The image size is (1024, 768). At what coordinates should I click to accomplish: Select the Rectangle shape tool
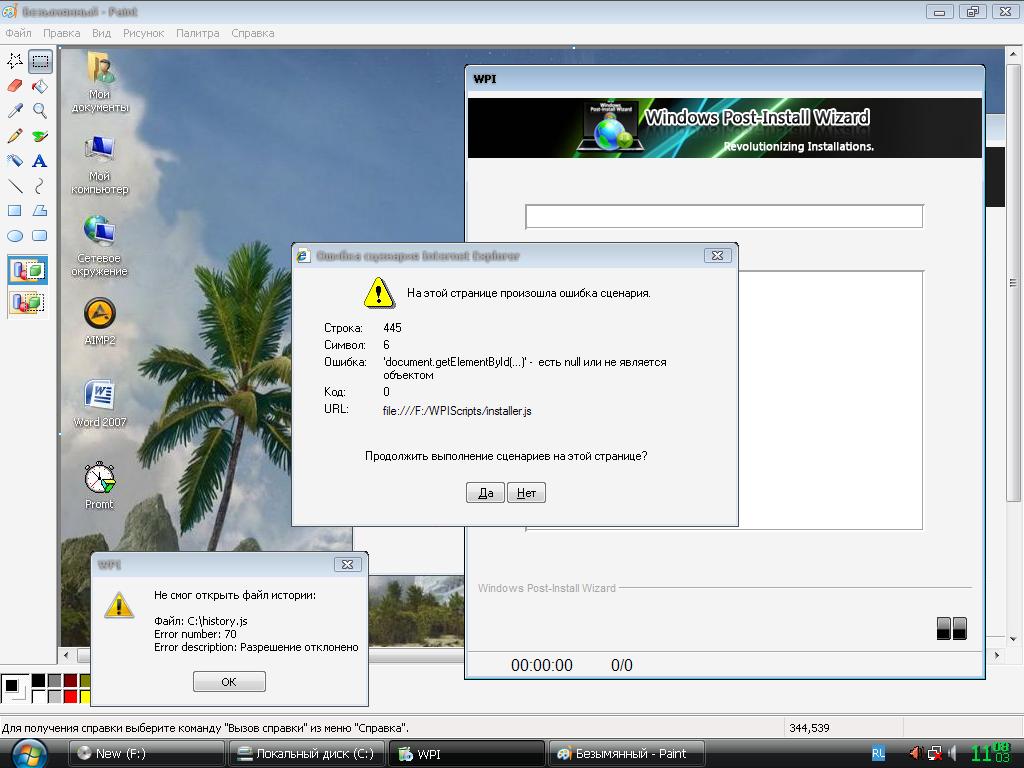[x=14, y=211]
